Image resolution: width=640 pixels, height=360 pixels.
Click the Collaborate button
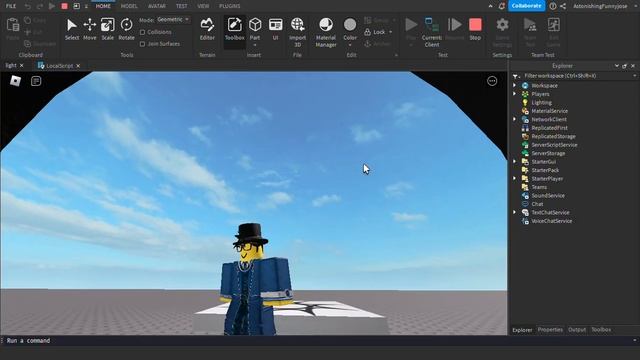click(x=527, y=6)
